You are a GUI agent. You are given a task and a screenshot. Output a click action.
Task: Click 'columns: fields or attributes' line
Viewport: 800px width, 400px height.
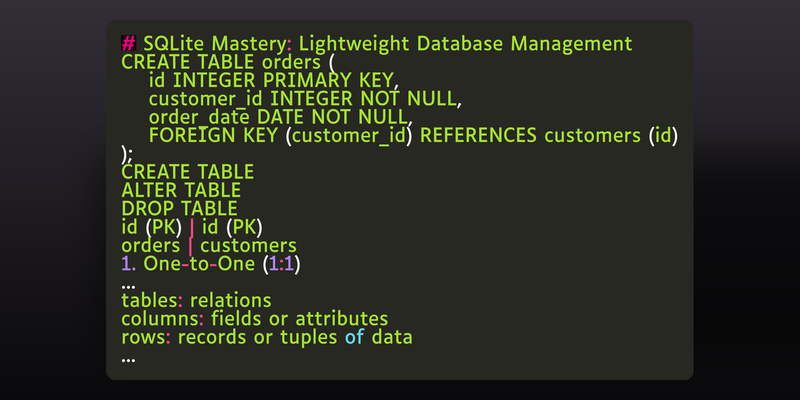click(x=255, y=319)
